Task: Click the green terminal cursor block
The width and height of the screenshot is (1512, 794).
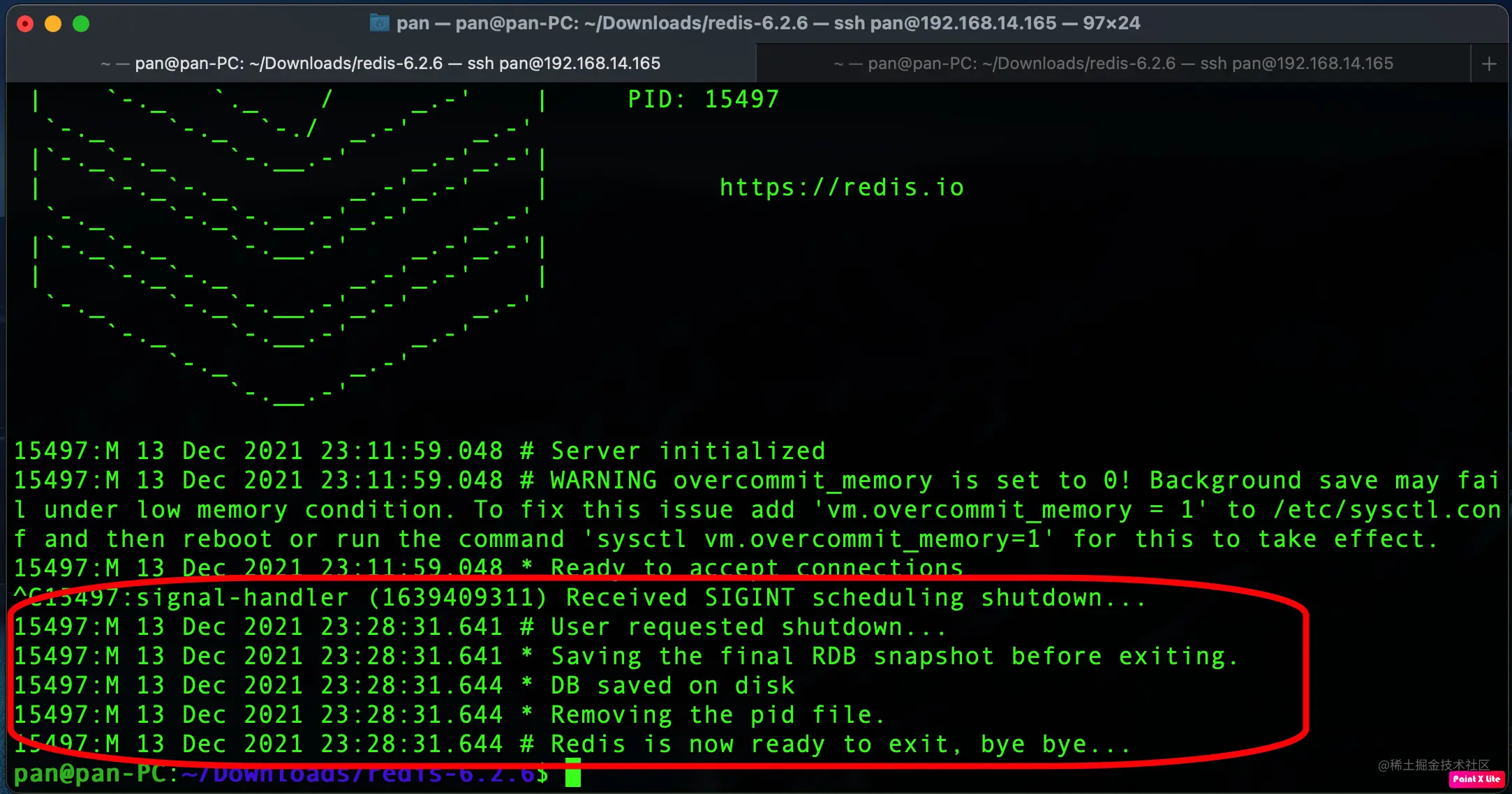Action: 573,772
